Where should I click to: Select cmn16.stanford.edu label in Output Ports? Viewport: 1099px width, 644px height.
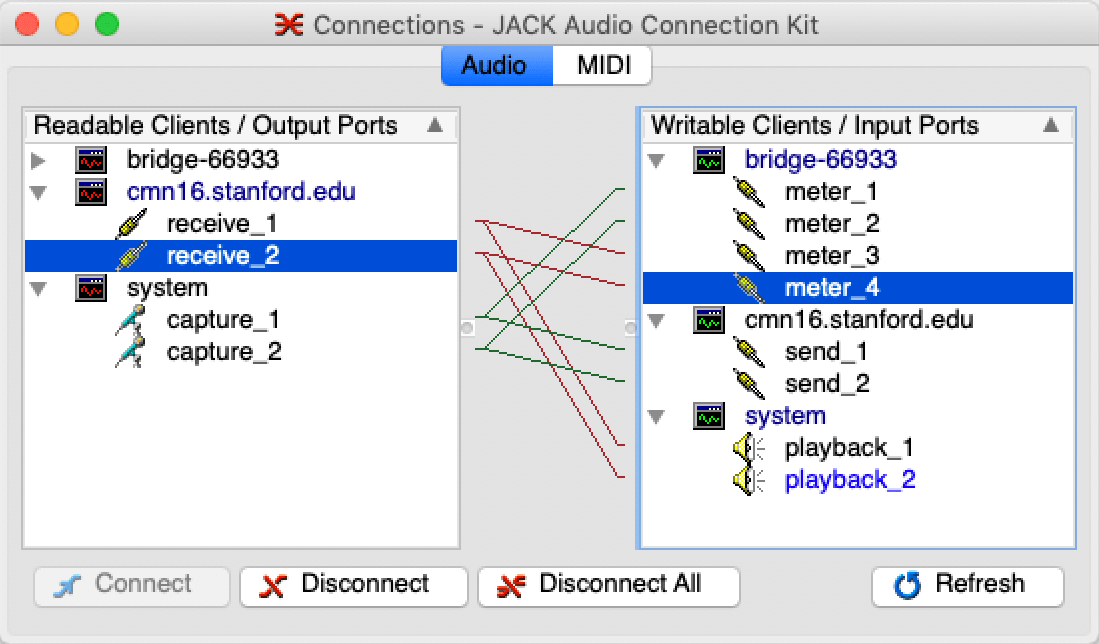pos(241,191)
